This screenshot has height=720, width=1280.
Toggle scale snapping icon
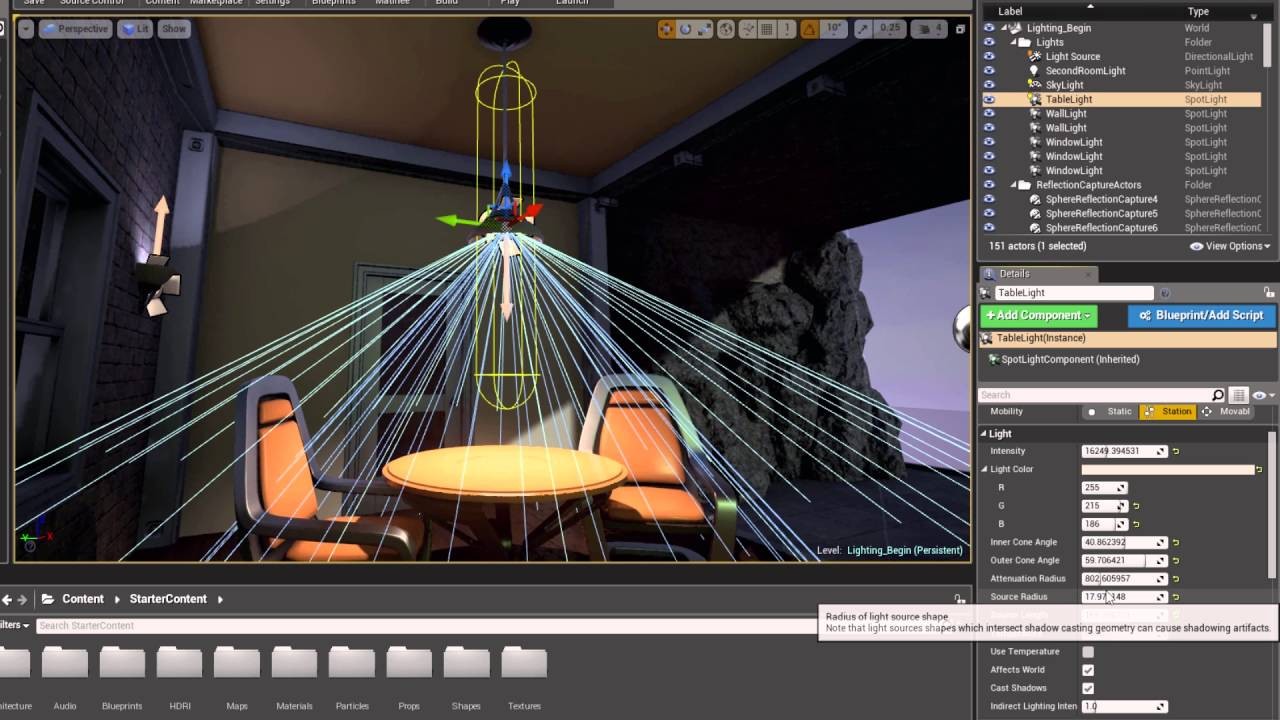(x=864, y=29)
